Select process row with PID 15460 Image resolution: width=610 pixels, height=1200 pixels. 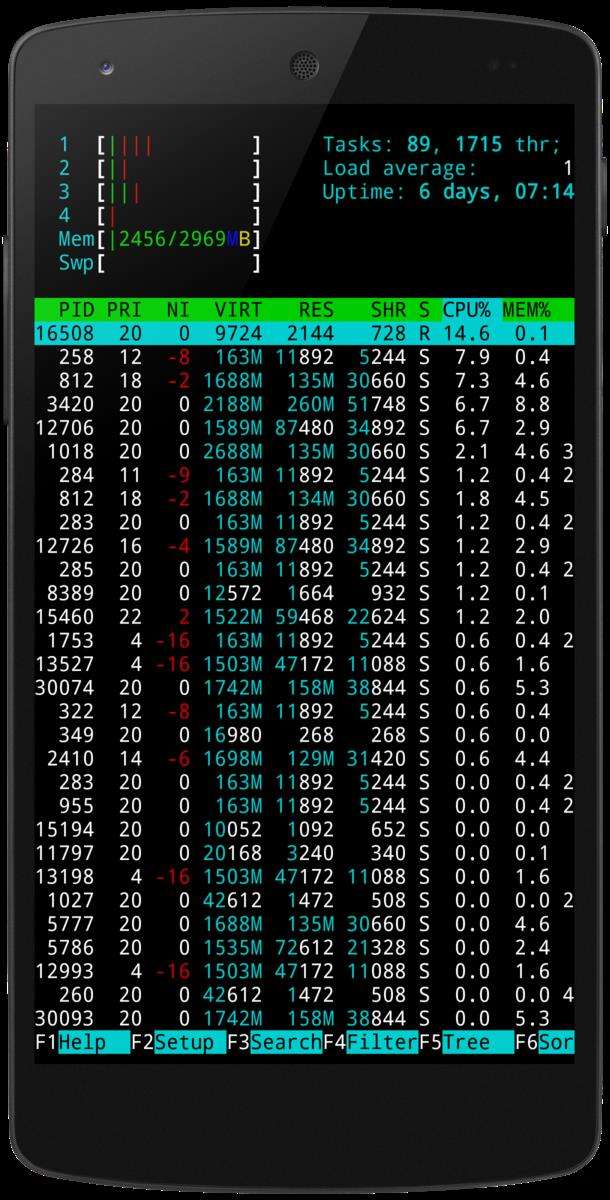coord(305,618)
